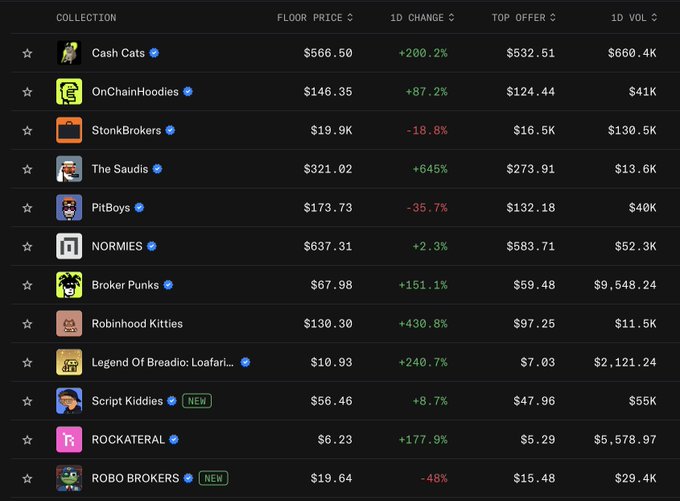This screenshot has height=501, width=680.
Task: Click NORMIES verified badge
Action: (x=151, y=246)
